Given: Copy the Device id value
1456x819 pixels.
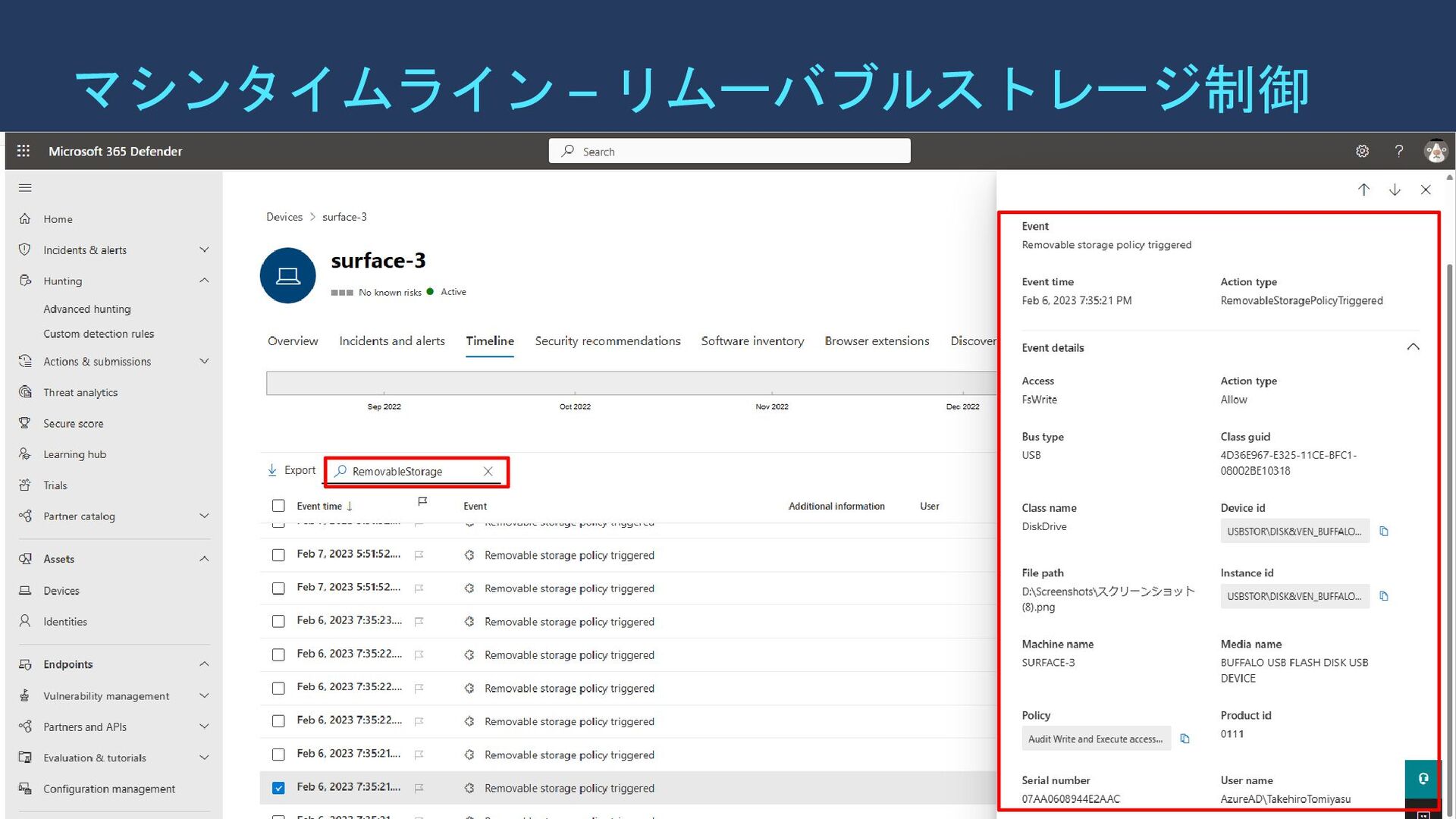Looking at the screenshot, I should [x=1384, y=532].
